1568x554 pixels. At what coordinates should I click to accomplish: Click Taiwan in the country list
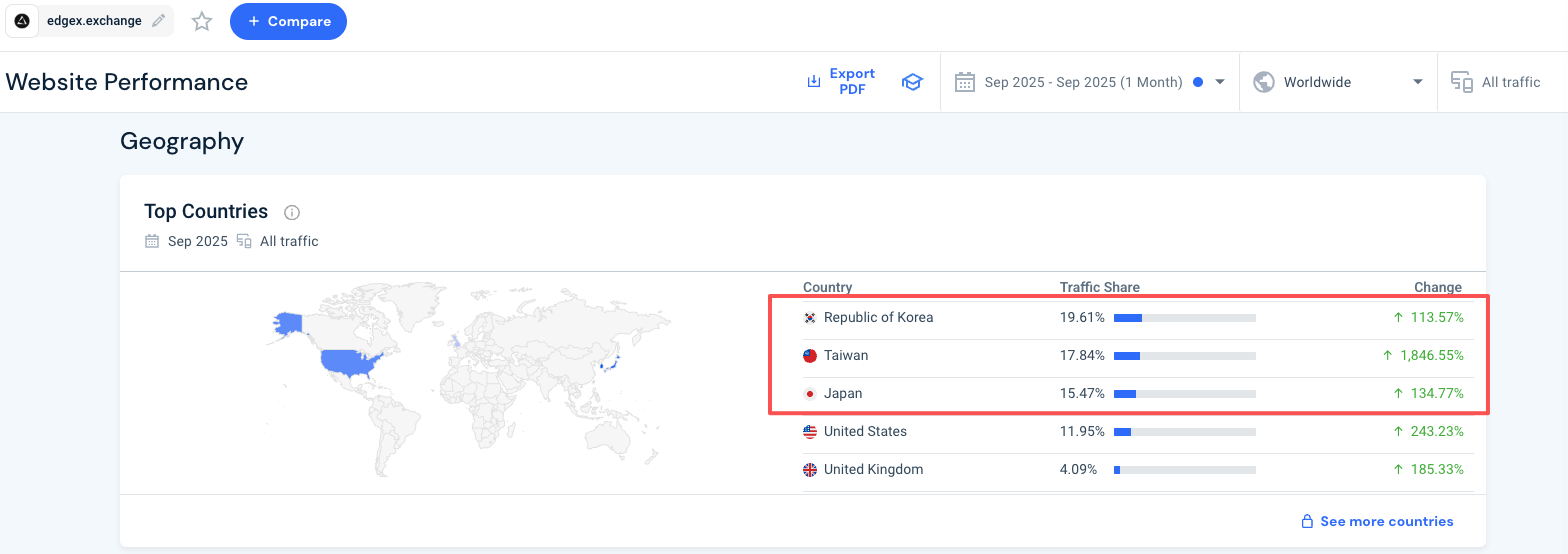846,355
